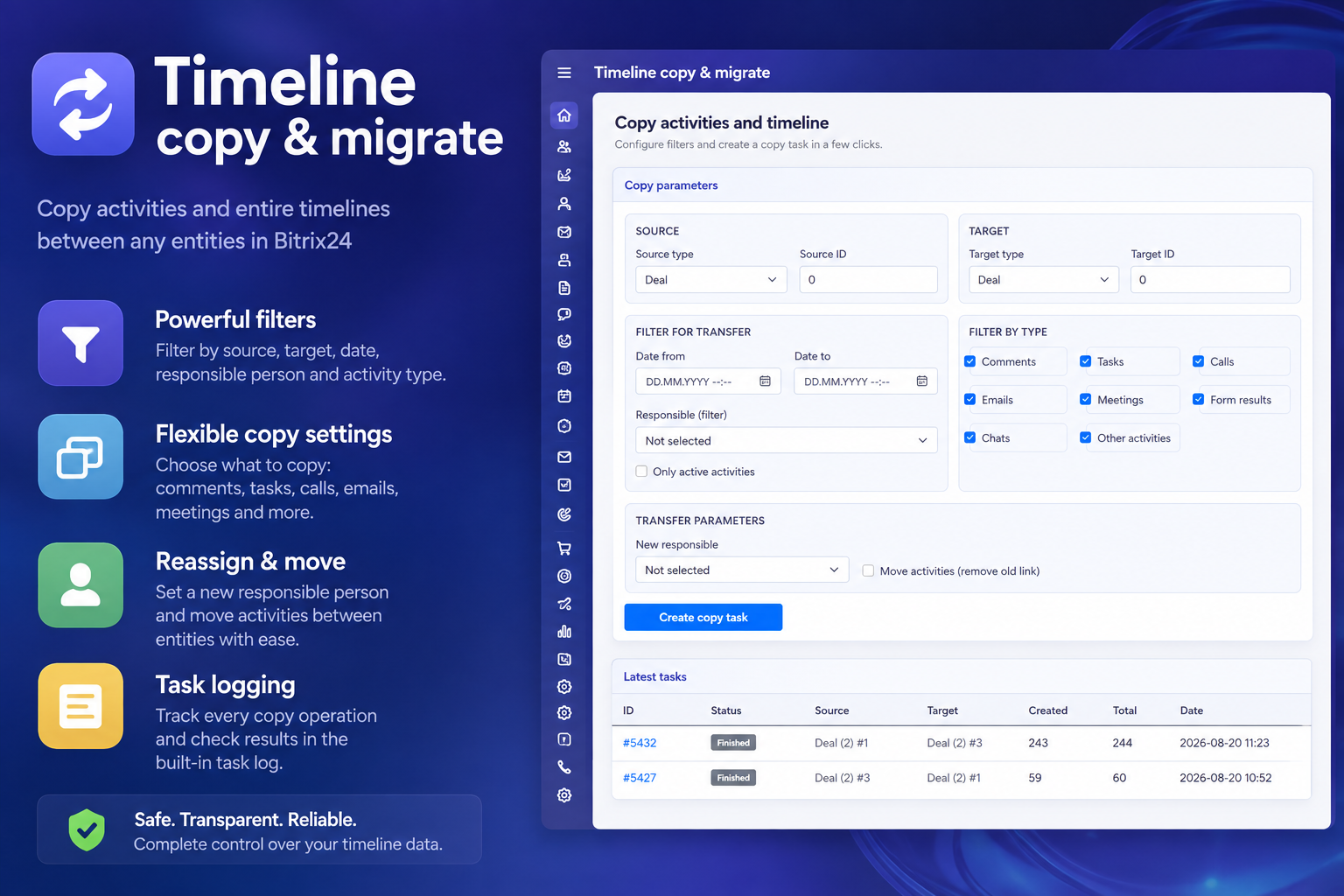The width and height of the screenshot is (1344, 896).
Task: Open the document page icon in sidebar
Action: click(x=564, y=288)
